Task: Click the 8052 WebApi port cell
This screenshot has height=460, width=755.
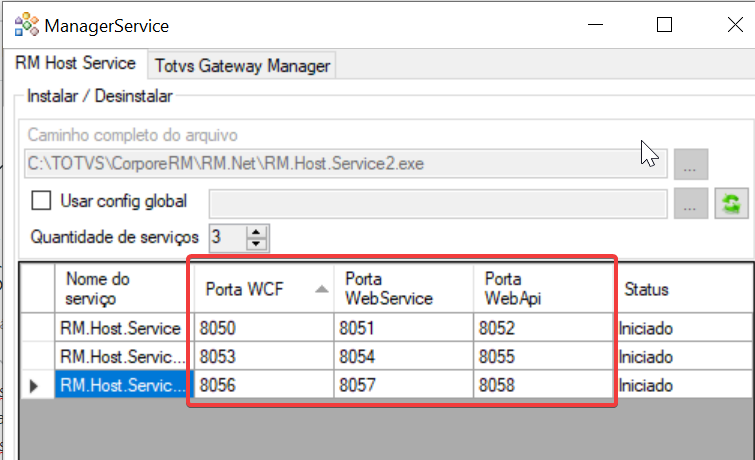Action: 543,328
